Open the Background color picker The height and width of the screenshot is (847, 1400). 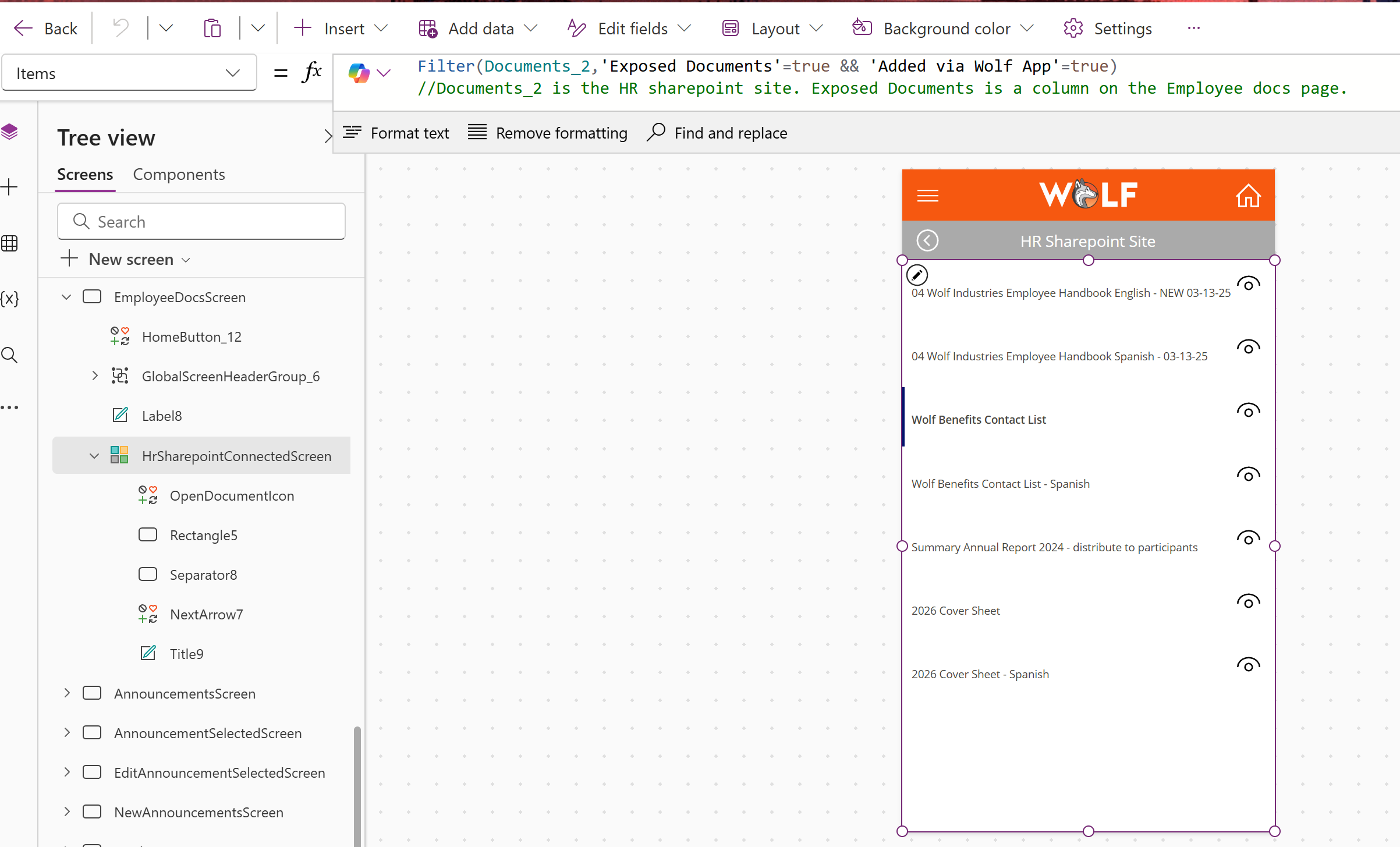pos(943,28)
